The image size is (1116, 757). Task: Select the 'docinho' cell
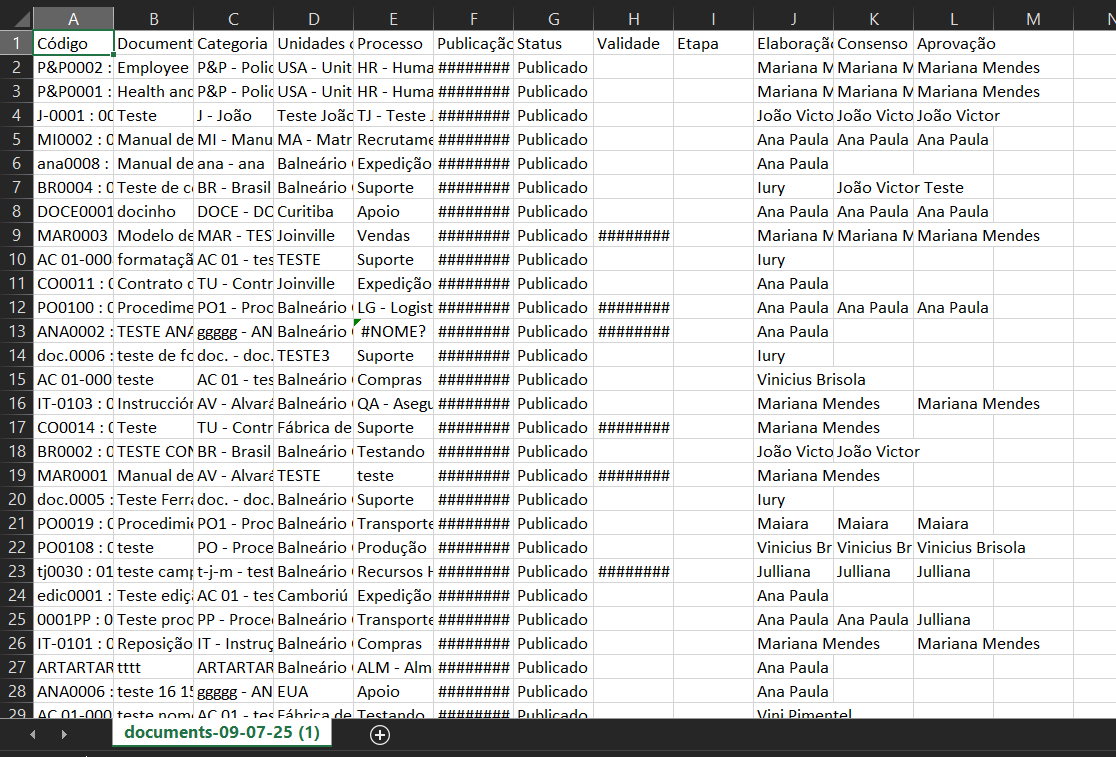pyautogui.click(x=154, y=212)
